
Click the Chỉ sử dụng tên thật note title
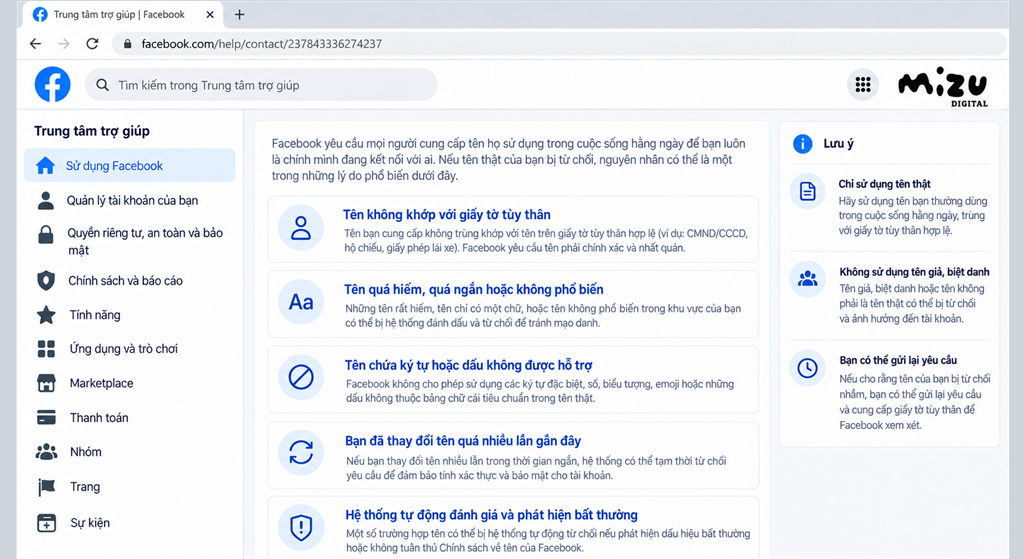coord(884,184)
